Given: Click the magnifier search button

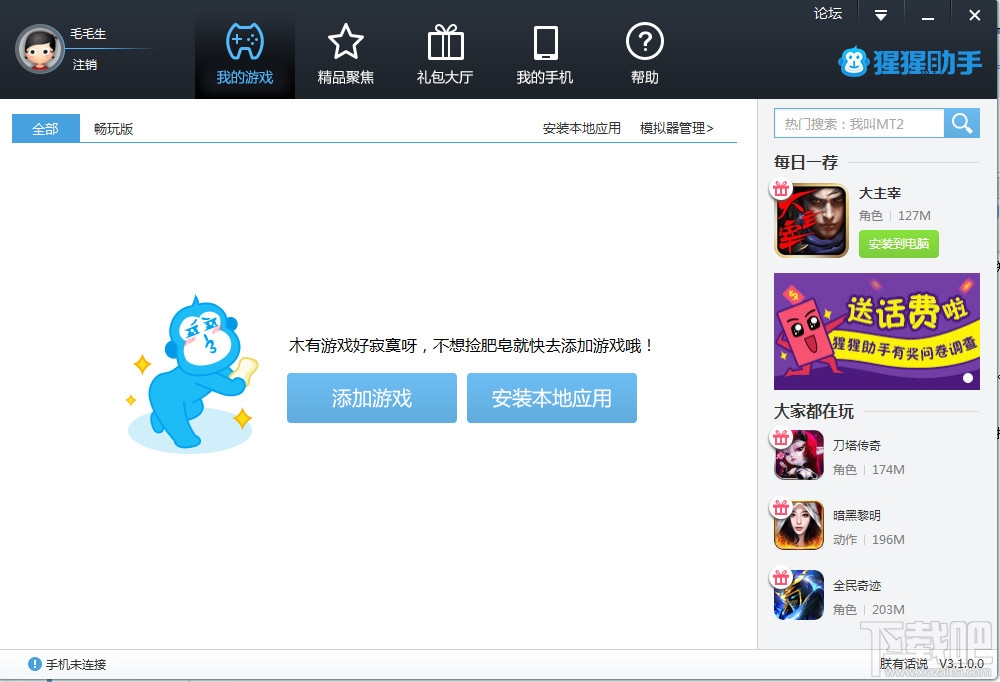Looking at the screenshot, I should pos(962,123).
